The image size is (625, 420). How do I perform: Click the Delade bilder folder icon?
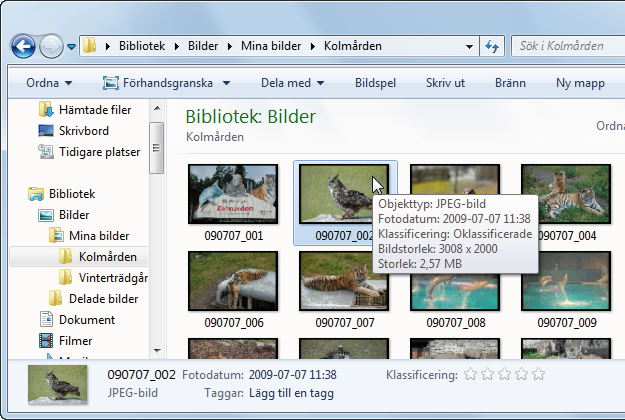56,298
